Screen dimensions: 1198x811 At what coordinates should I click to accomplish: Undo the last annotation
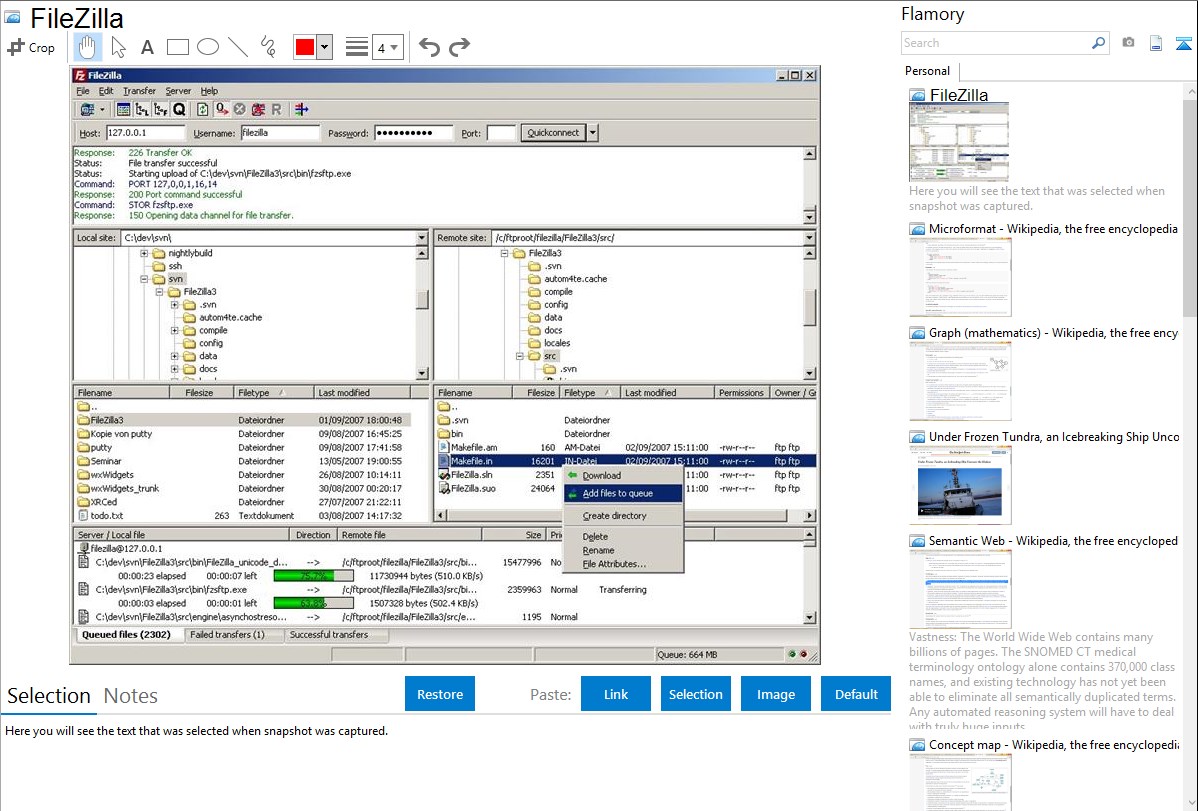(429, 47)
